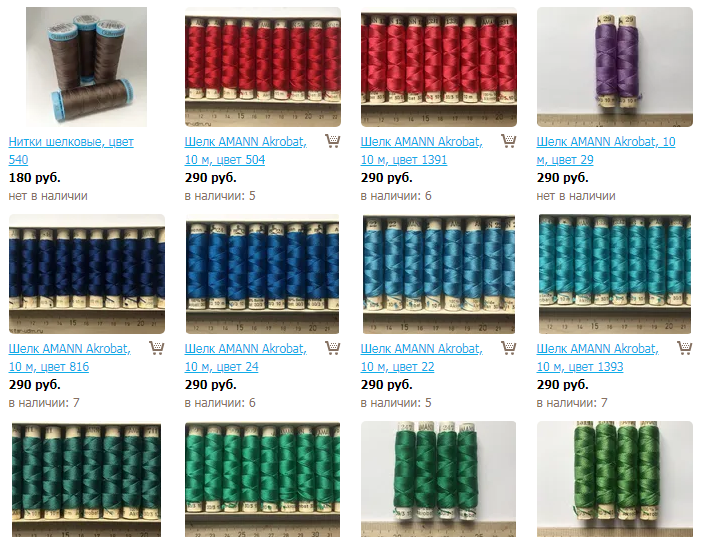Click cart icon for color 24
The width and height of the screenshot is (703, 537).
pos(333,348)
